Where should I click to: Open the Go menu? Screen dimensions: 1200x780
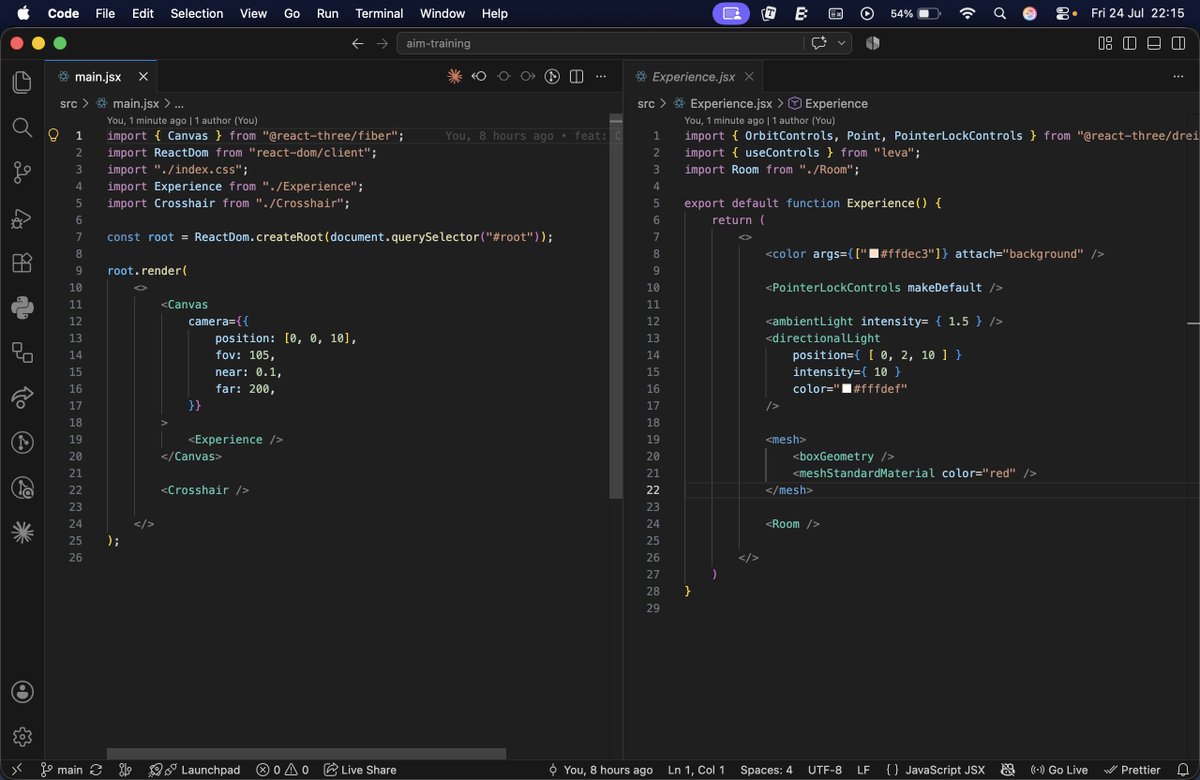pyautogui.click(x=292, y=13)
